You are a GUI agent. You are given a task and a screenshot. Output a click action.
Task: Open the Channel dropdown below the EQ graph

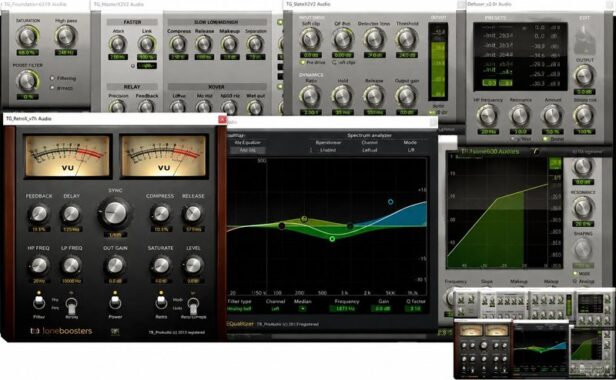(x=275, y=309)
